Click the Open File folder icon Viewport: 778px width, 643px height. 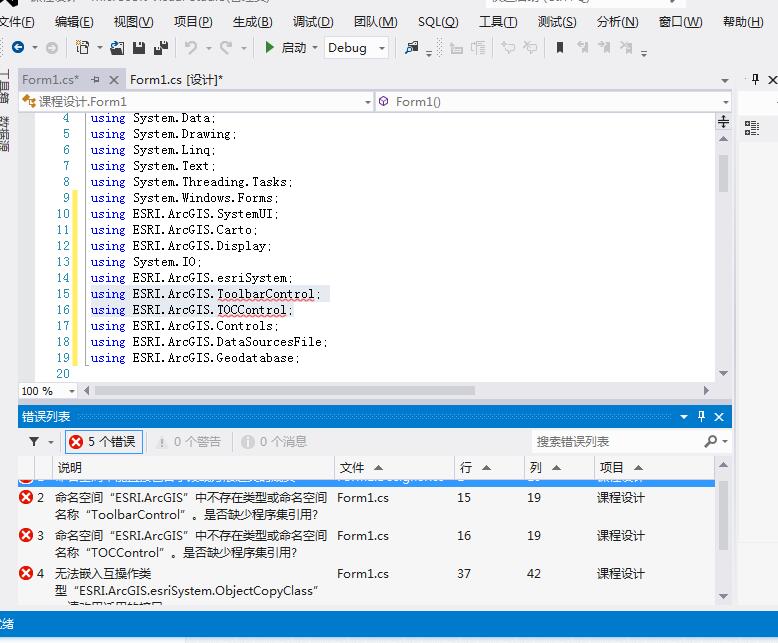coord(117,47)
